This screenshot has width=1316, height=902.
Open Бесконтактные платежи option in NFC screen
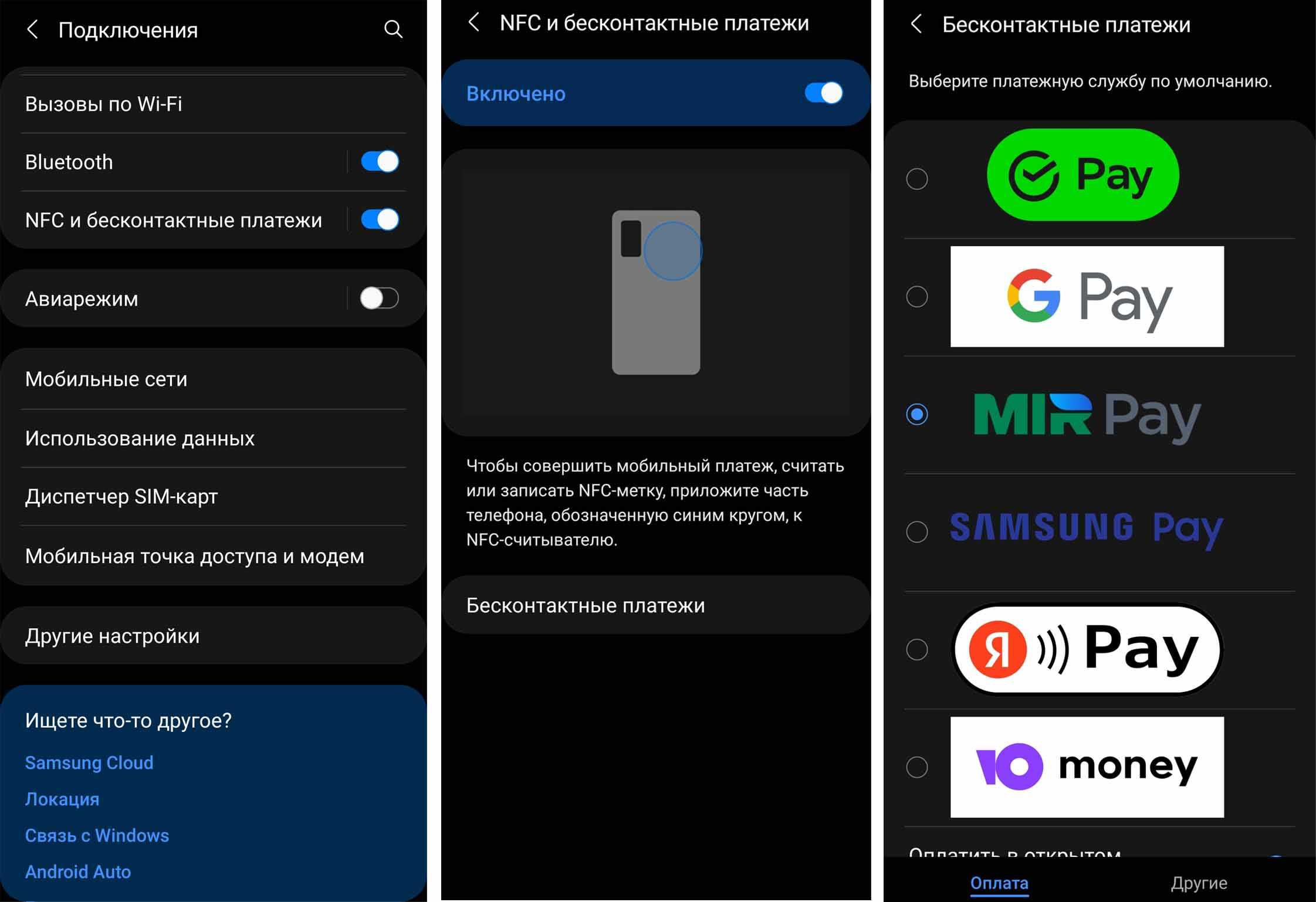click(656, 605)
